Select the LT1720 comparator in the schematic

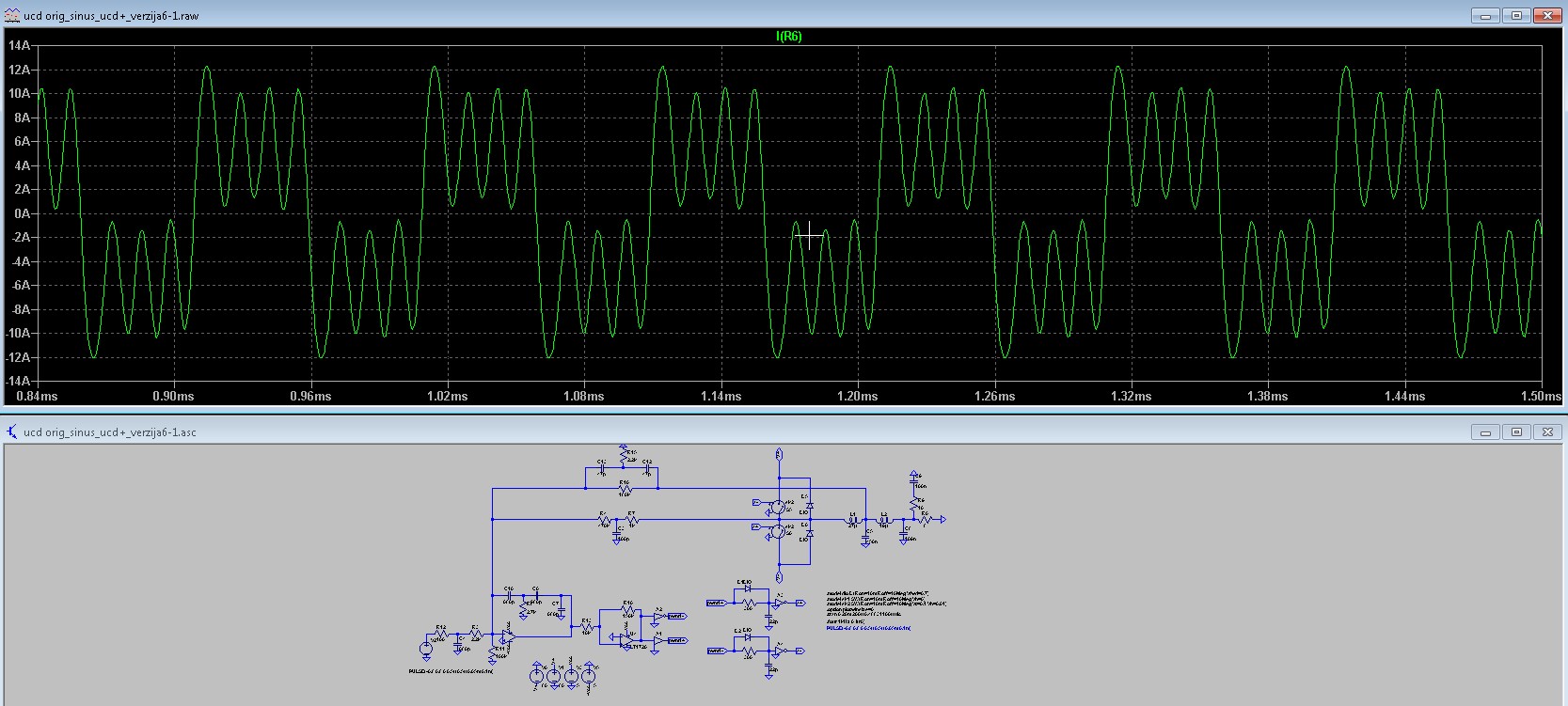[626, 640]
